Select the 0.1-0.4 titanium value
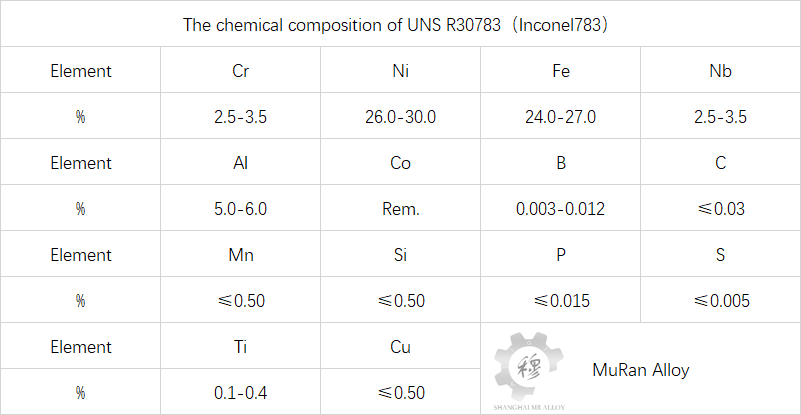801x415 pixels. coord(240,393)
